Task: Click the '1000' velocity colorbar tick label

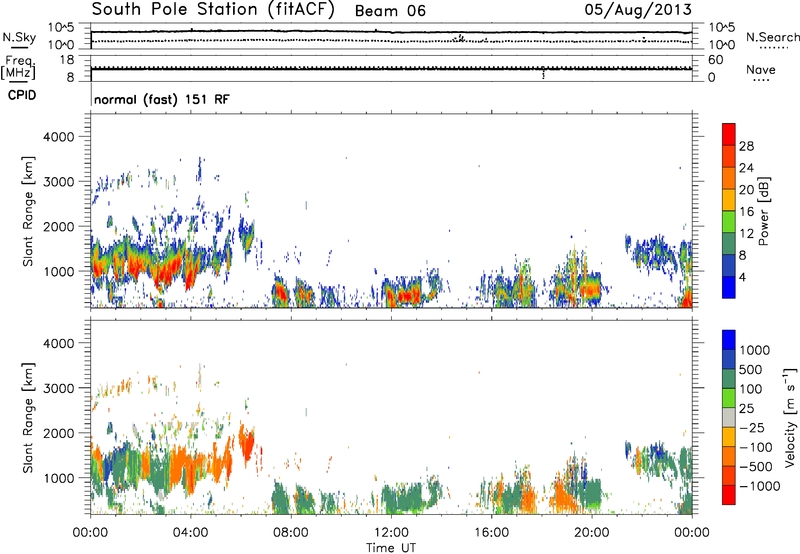Action: pos(755,350)
